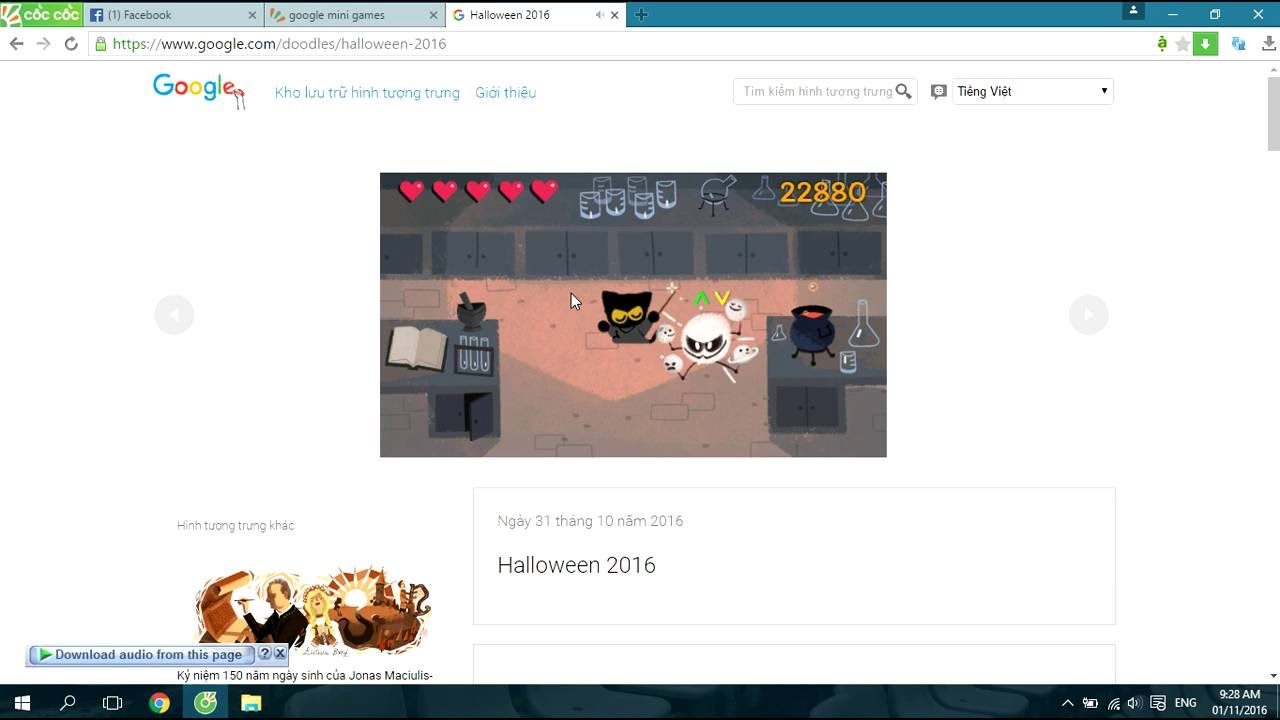Screen dimensions: 1280x720
Task: Switch to the Facebook tab
Action: 172,15
